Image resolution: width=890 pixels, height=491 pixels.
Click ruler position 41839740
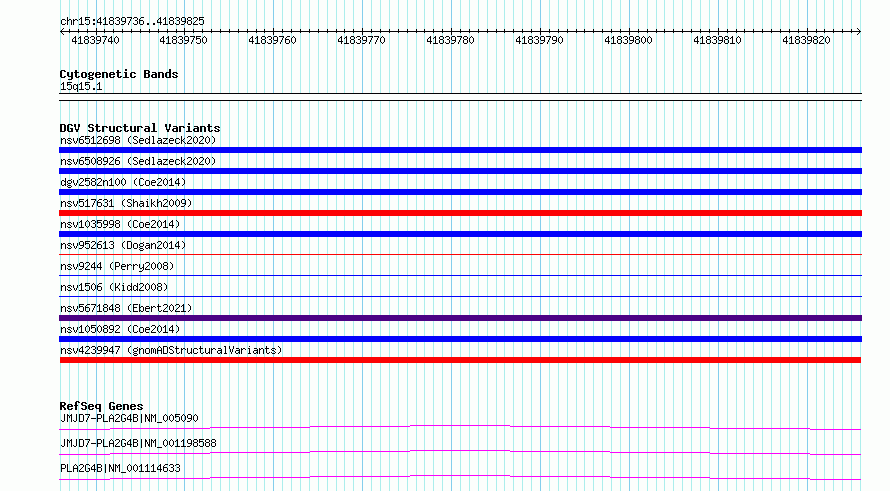(x=95, y=40)
